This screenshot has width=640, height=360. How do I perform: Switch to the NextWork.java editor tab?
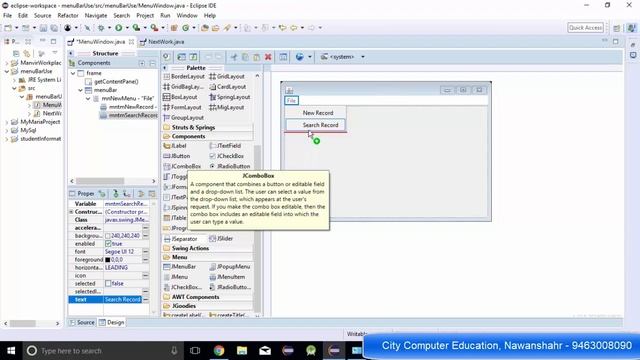click(x=162, y=42)
